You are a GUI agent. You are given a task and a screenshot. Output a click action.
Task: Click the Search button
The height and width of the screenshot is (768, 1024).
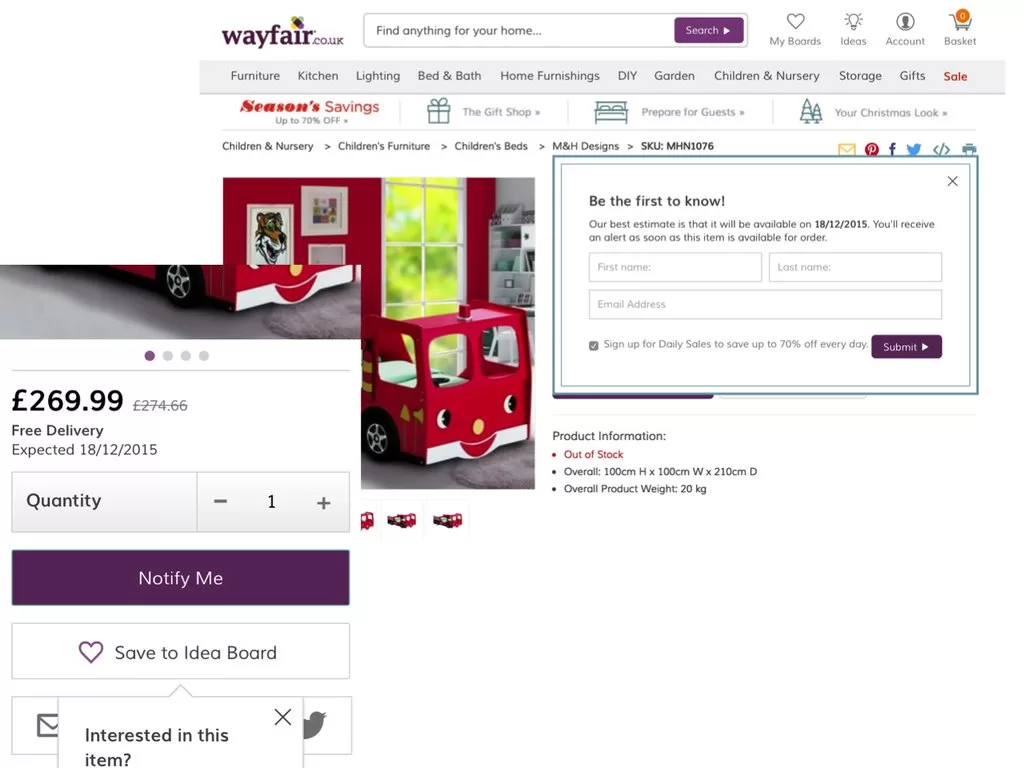(x=709, y=30)
